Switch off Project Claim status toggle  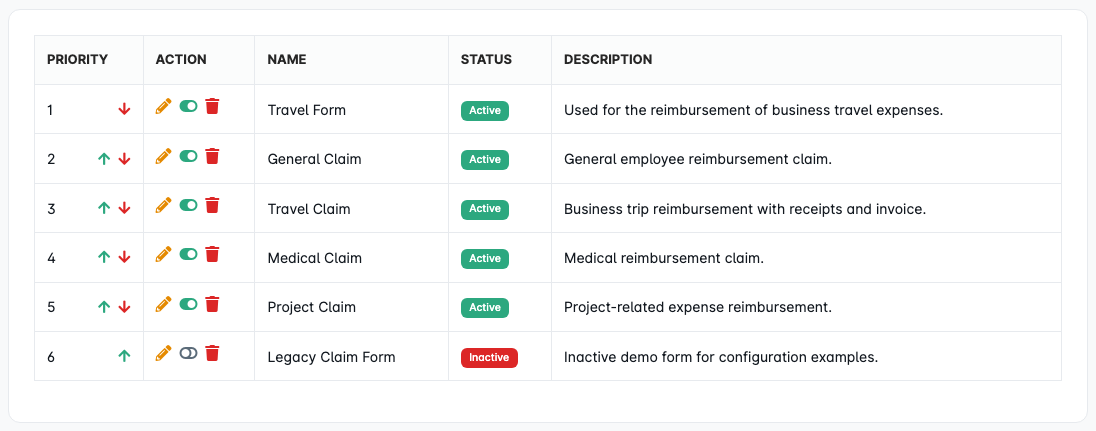188,304
